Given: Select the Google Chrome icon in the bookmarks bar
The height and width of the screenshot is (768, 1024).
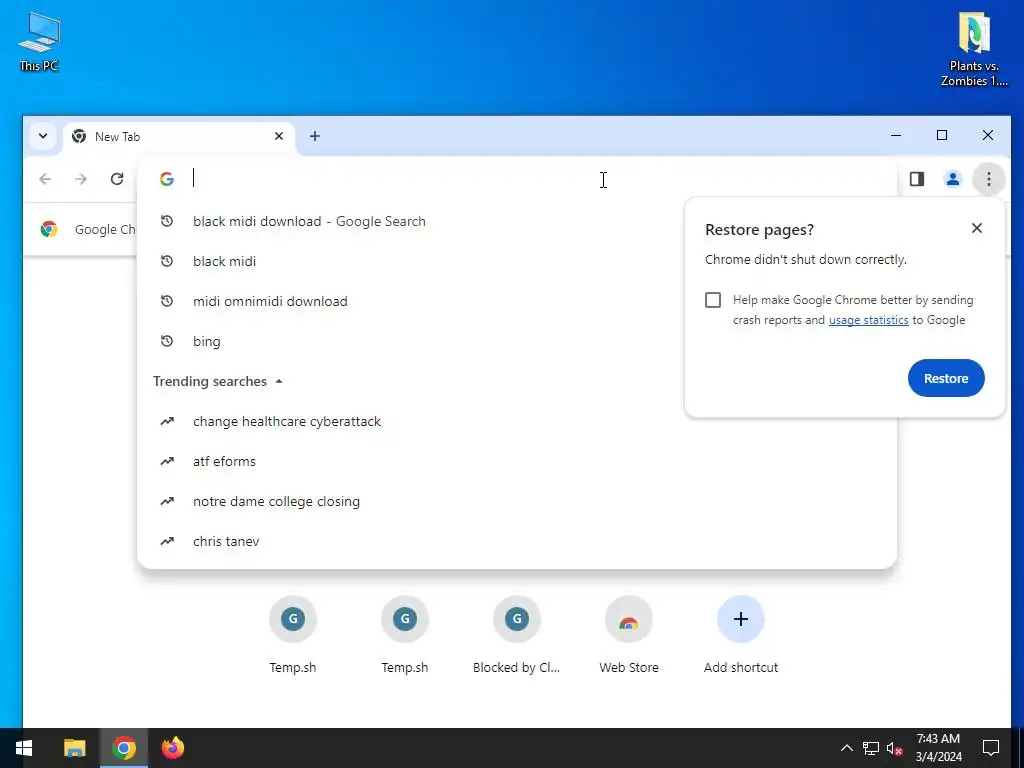Looking at the screenshot, I should click(x=49, y=229).
